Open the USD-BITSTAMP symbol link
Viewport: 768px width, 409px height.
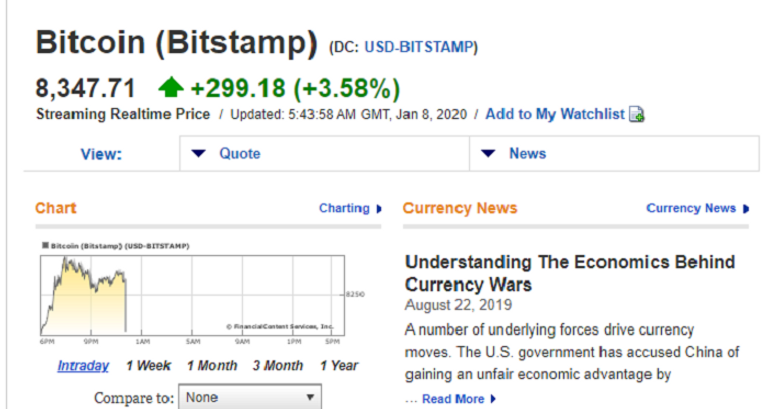[x=420, y=46]
